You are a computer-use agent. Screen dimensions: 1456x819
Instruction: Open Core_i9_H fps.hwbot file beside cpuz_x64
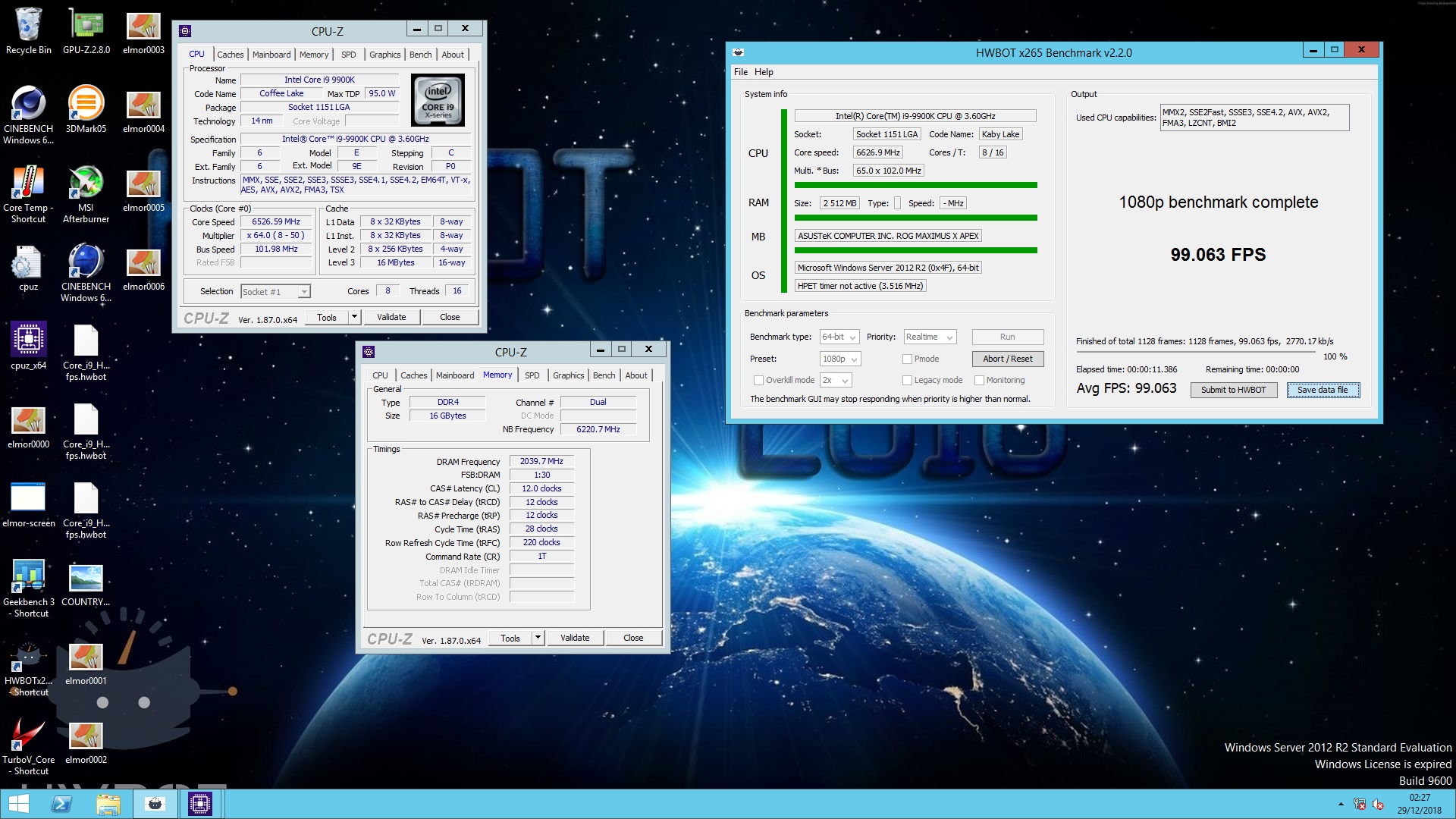pyautogui.click(x=86, y=351)
